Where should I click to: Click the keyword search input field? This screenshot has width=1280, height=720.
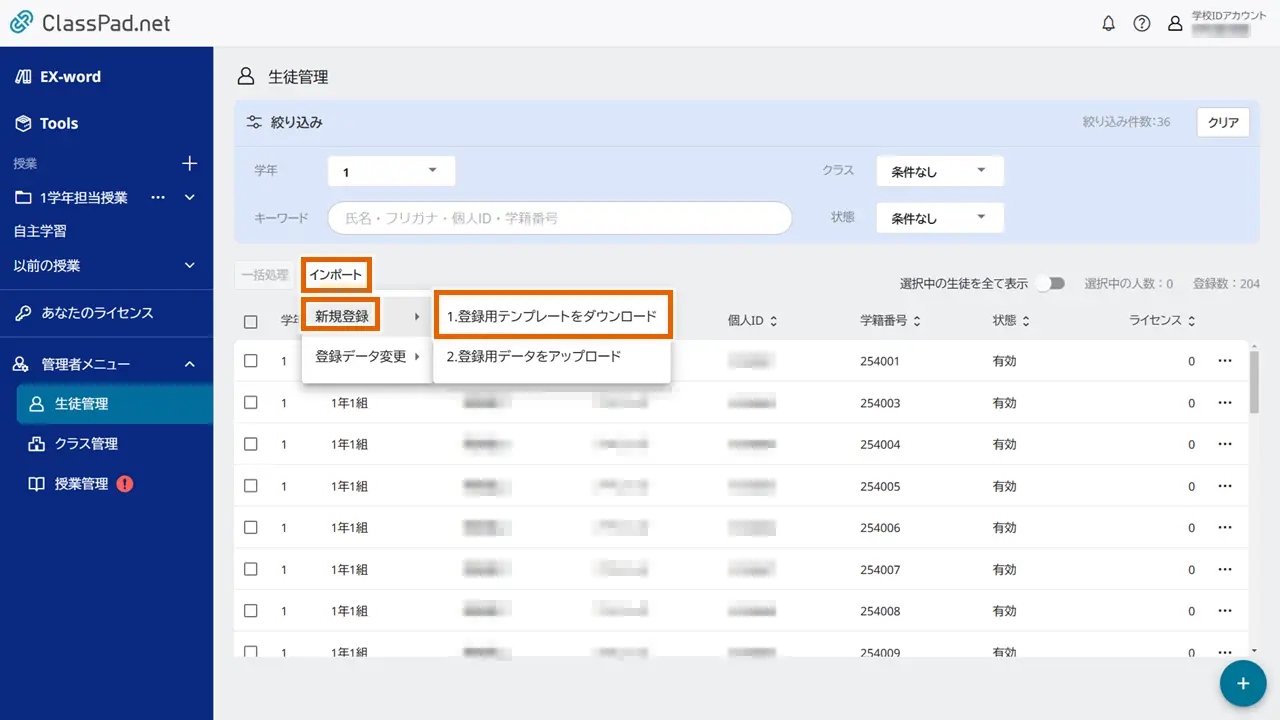pyautogui.click(x=560, y=218)
